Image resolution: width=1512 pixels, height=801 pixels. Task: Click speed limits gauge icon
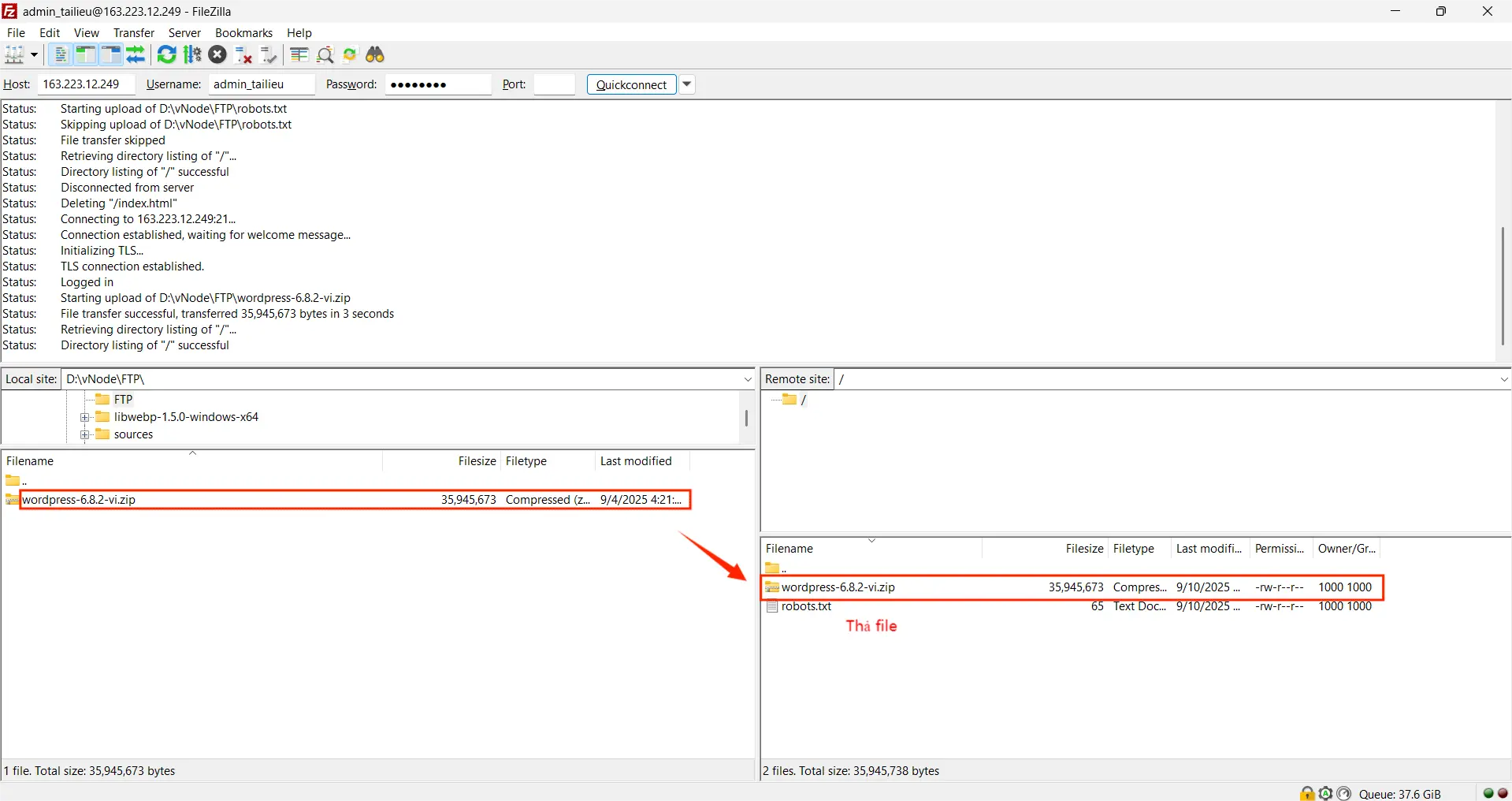tap(1344, 793)
